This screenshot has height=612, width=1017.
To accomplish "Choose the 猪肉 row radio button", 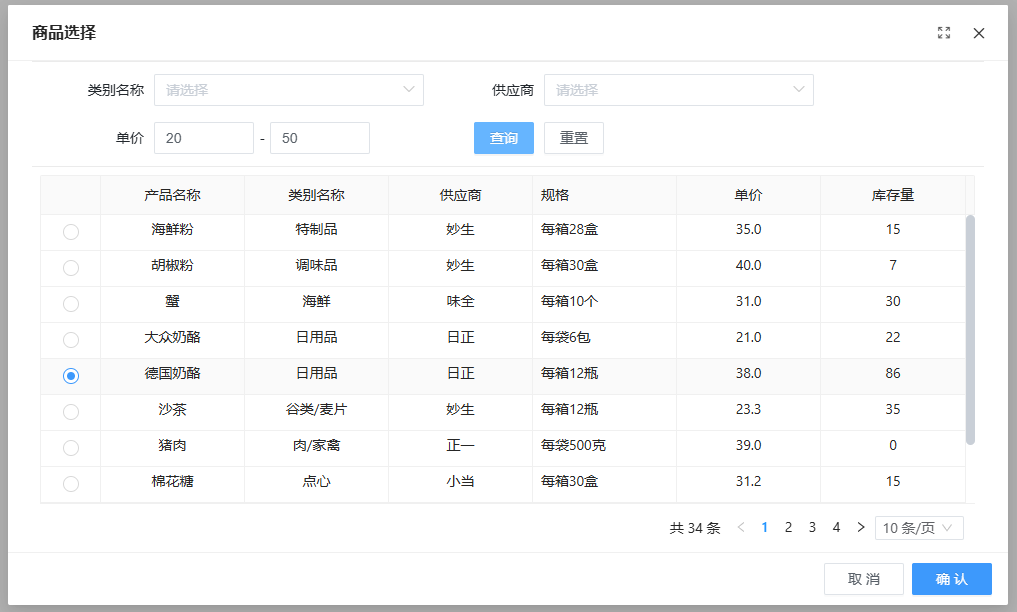I will point(71,447).
